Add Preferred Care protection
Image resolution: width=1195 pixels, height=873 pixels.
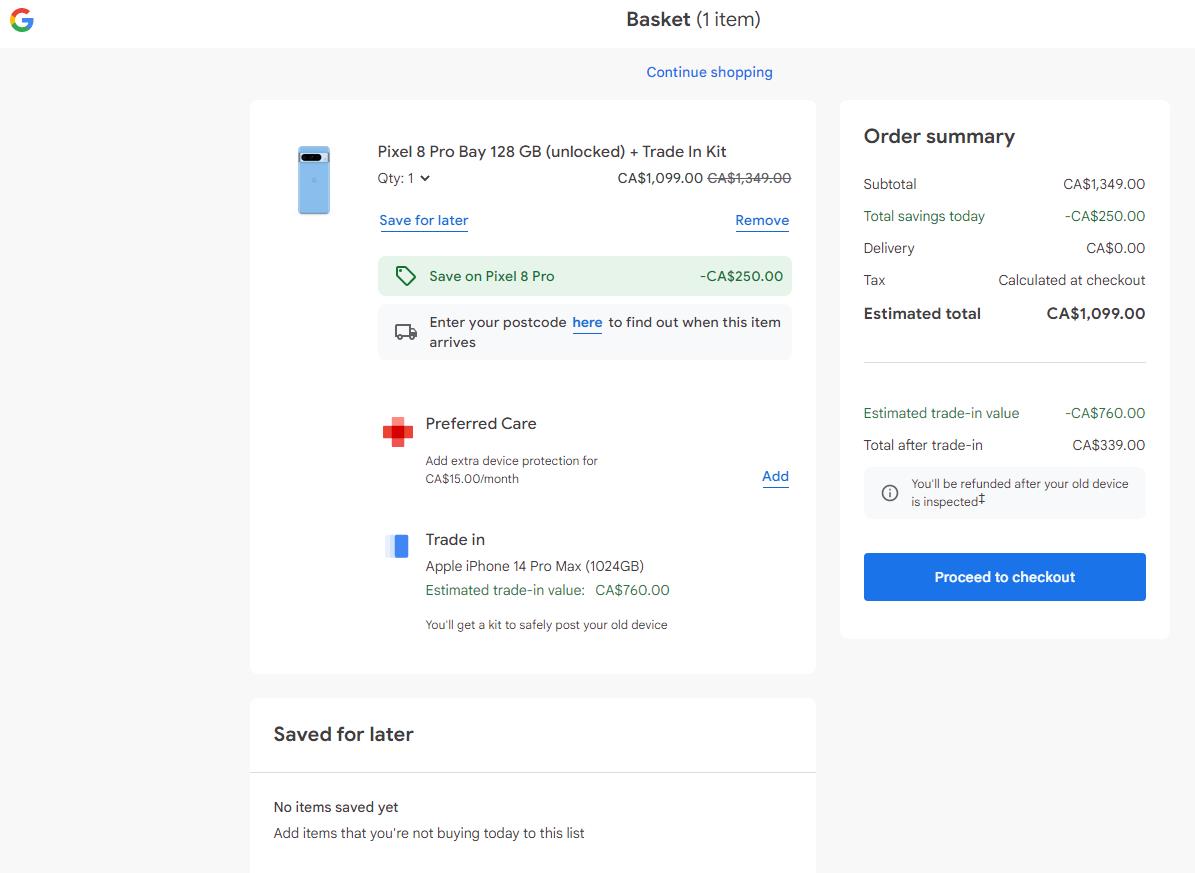pos(775,477)
